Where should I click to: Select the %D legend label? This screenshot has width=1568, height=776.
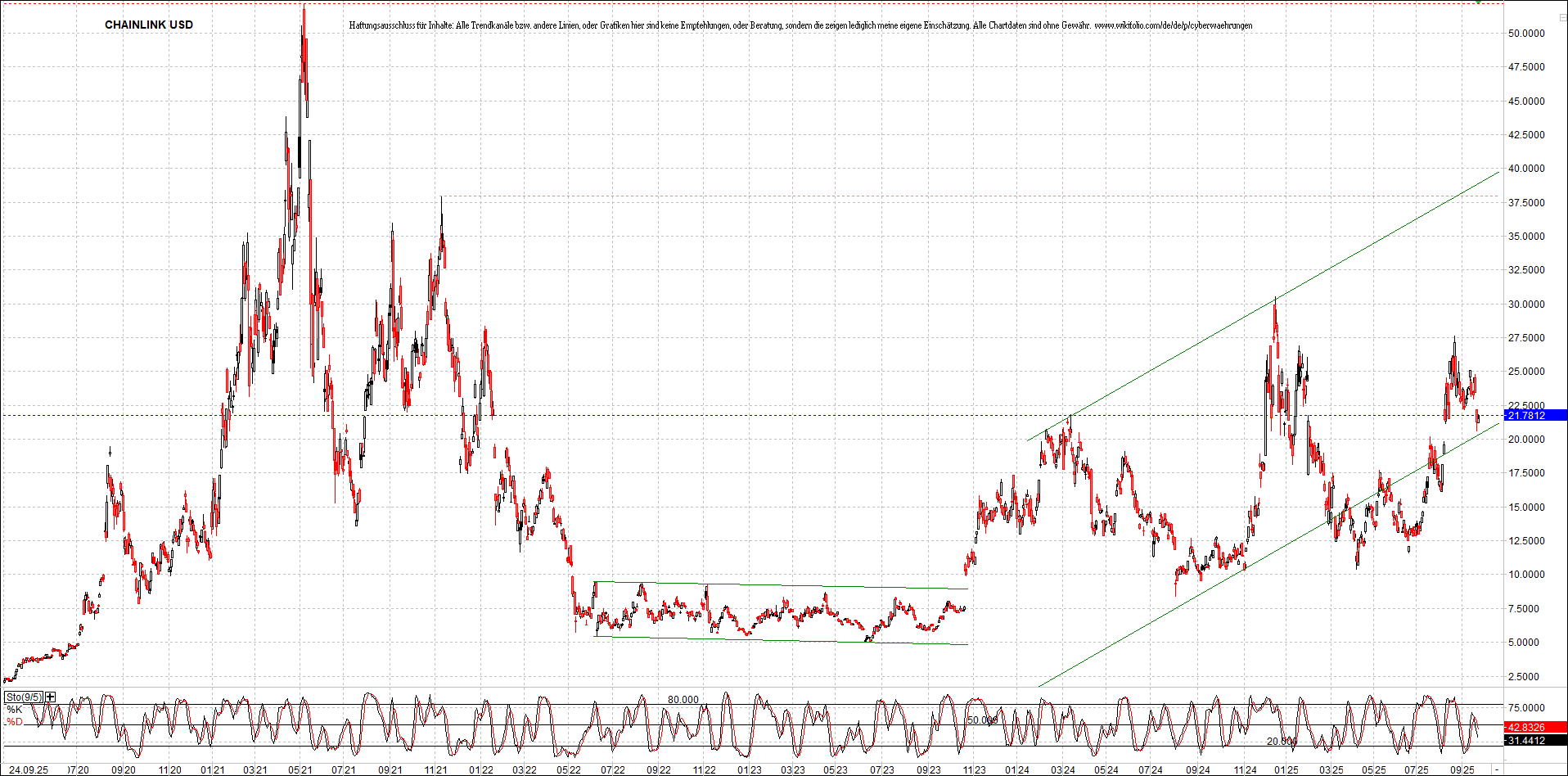14,722
